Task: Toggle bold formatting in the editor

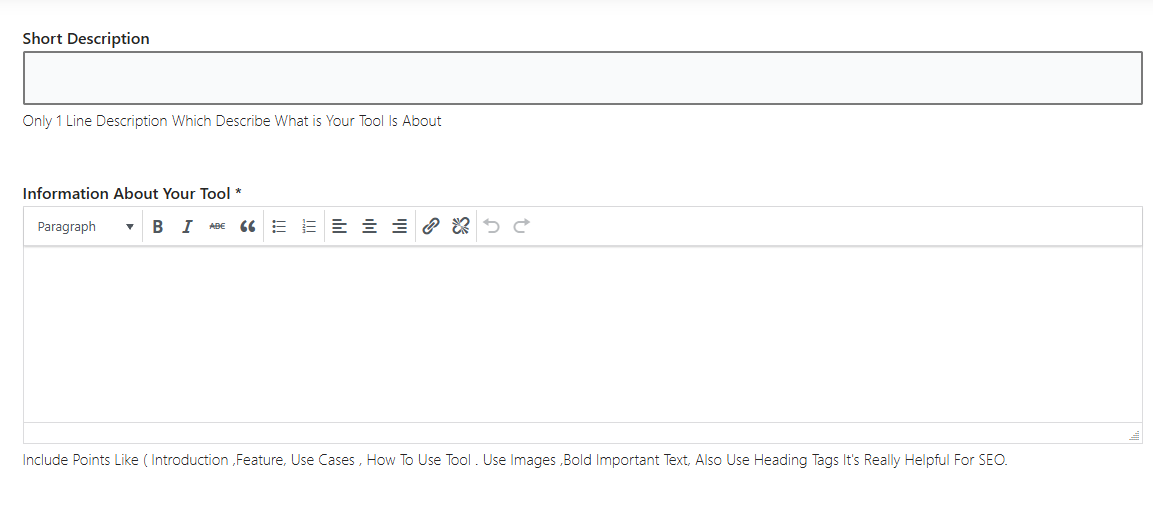Action: point(157,226)
